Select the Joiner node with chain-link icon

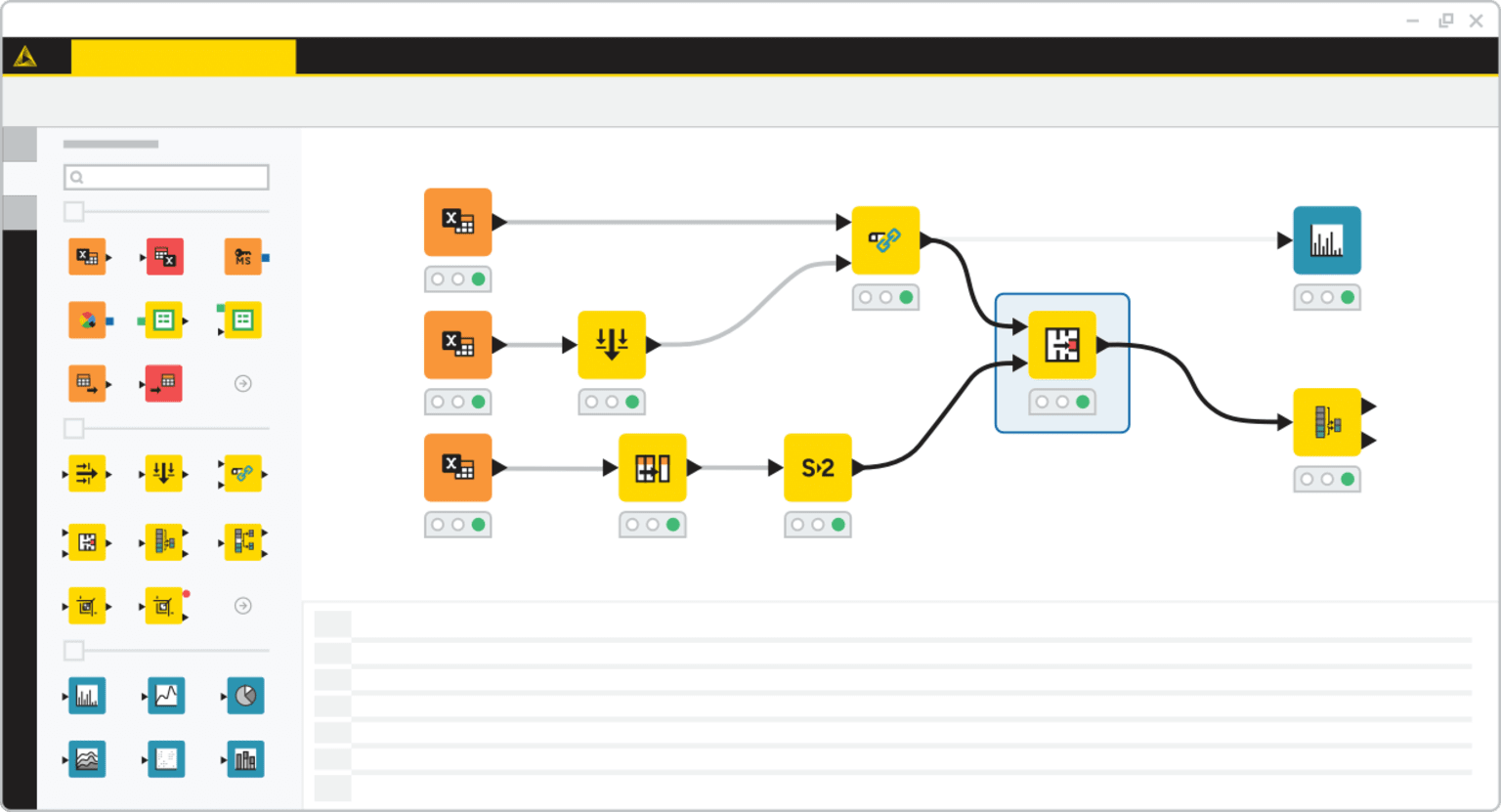tap(243, 474)
